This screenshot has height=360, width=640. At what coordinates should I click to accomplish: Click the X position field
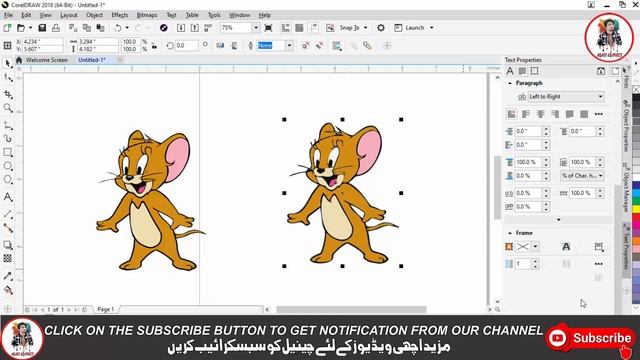point(42,41)
